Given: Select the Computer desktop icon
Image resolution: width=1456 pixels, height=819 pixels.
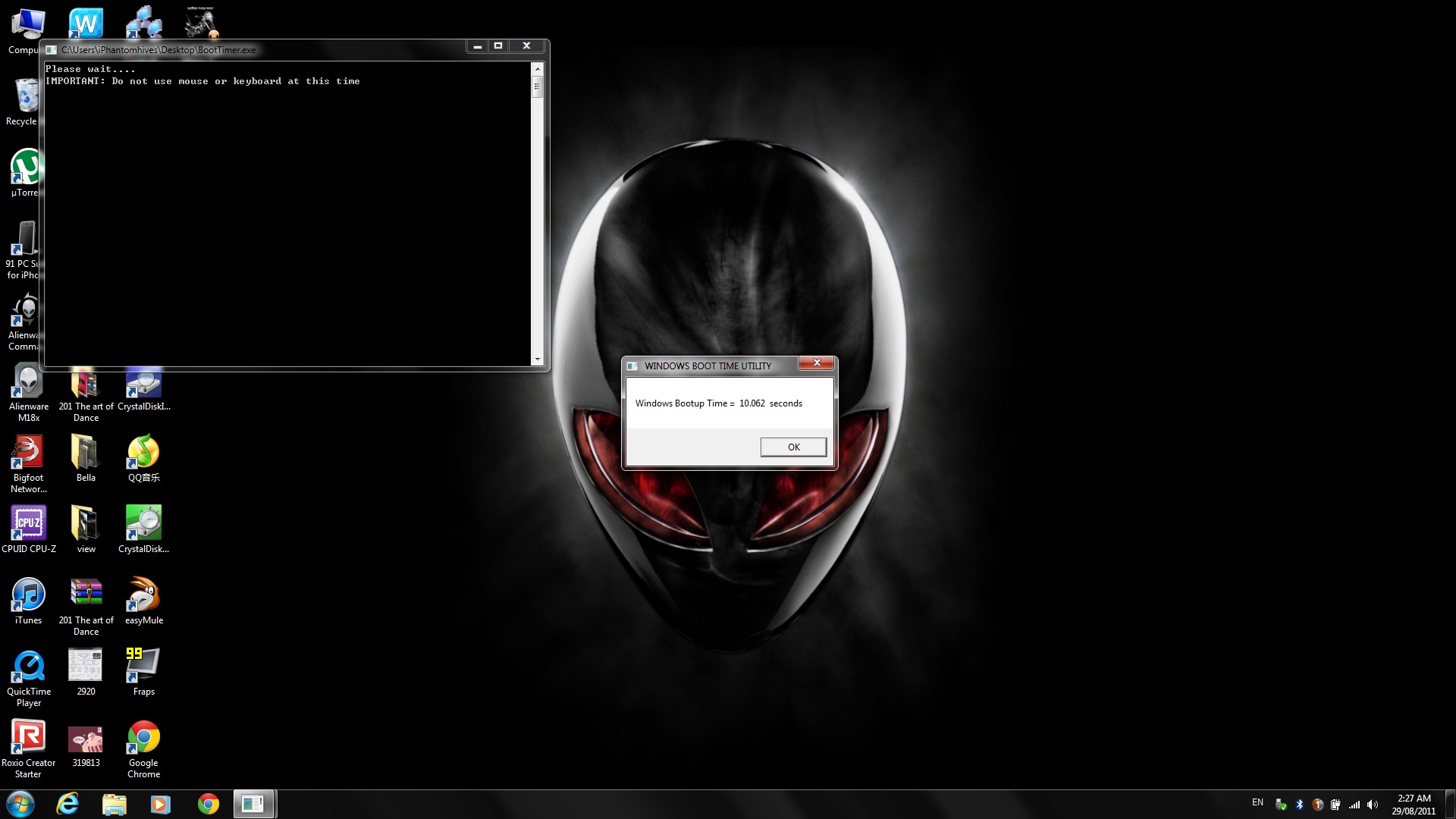Looking at the screenshot, I should pyautogui.click(x=26, y=32).
